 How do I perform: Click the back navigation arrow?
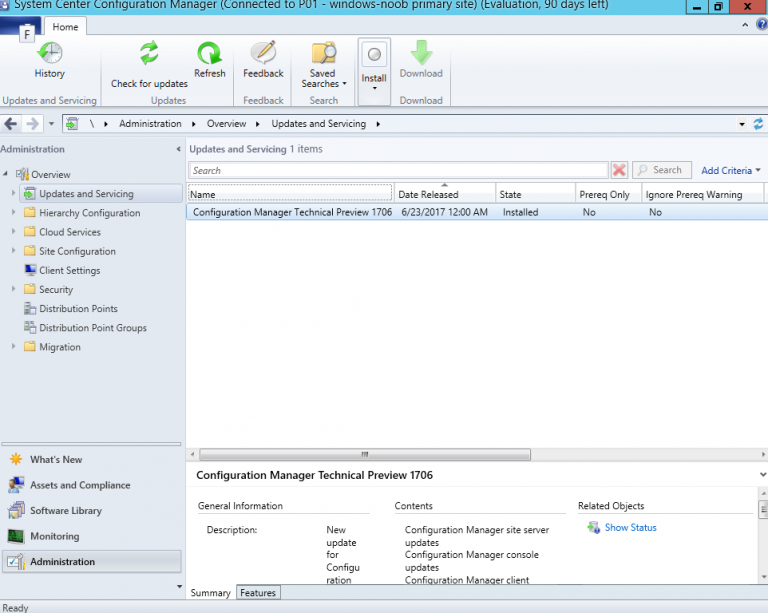(10, 124)
